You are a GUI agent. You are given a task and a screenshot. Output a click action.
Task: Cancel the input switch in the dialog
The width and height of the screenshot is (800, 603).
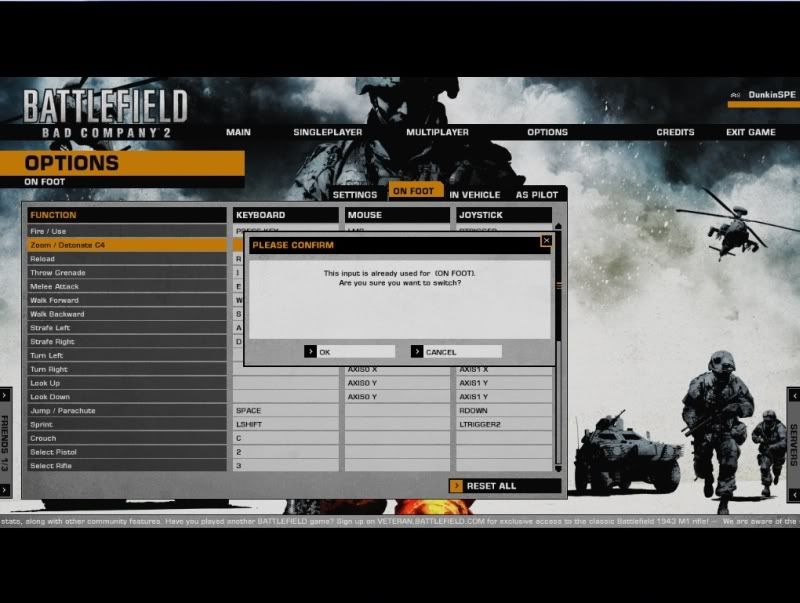click(x=456, y=351)
